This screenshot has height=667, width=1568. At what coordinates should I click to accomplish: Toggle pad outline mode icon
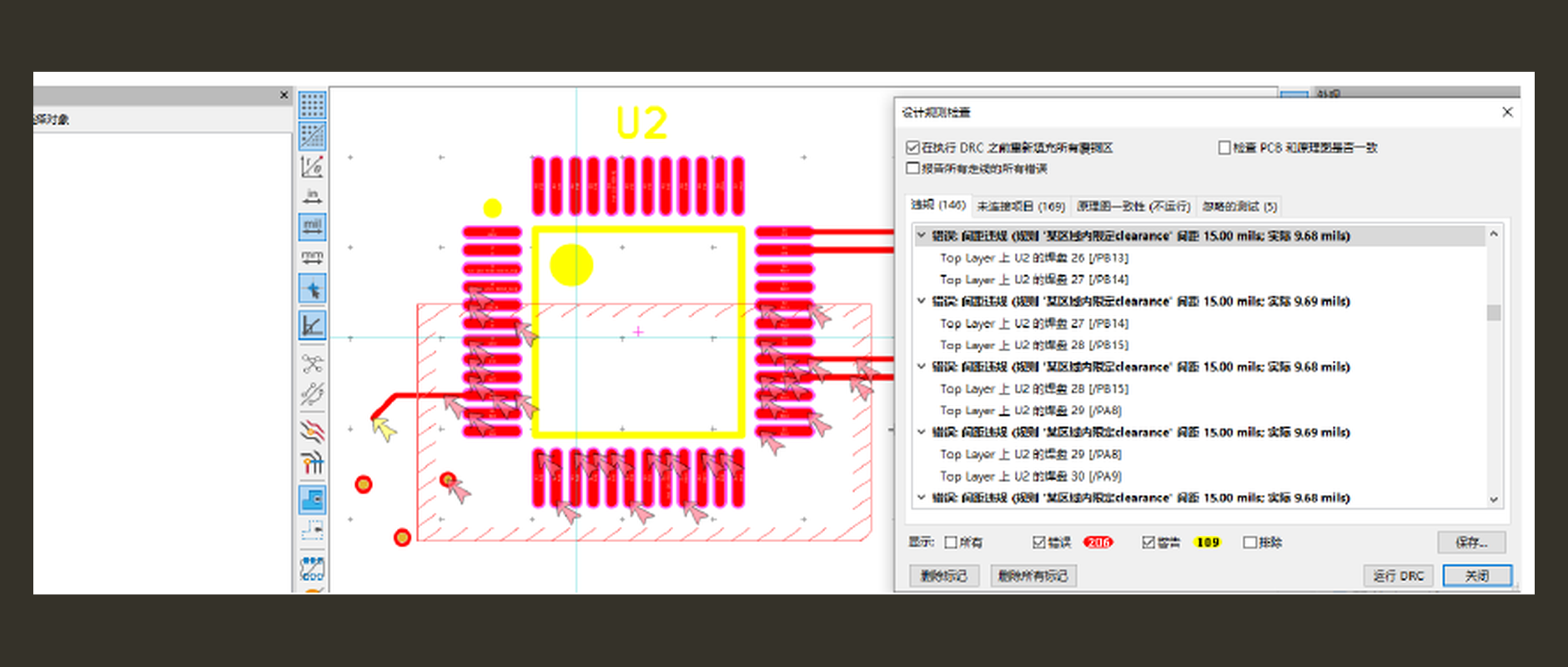312,568
